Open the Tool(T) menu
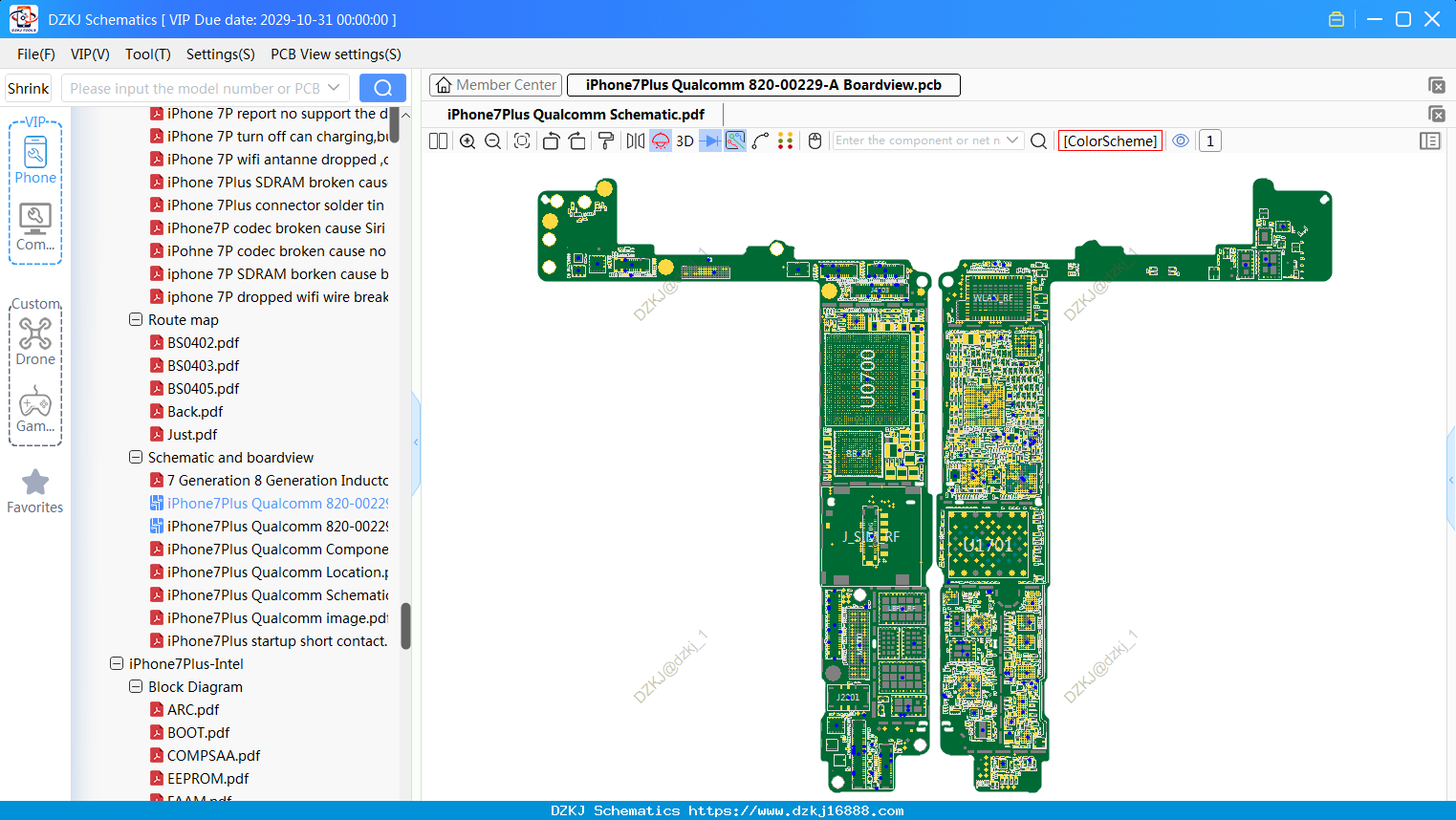This screenshot has height=820, width=1456. coord(148,54)
